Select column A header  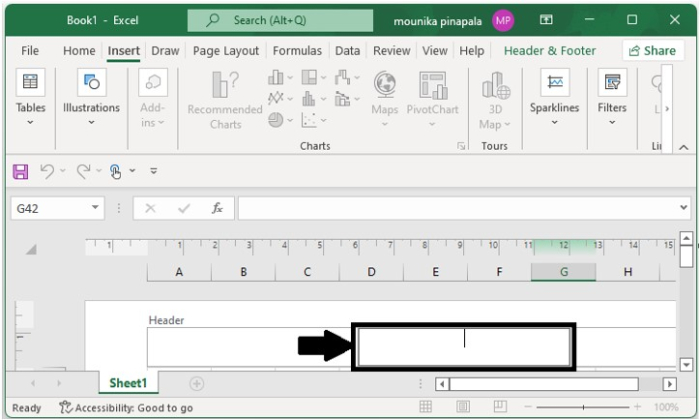point(179,272)
